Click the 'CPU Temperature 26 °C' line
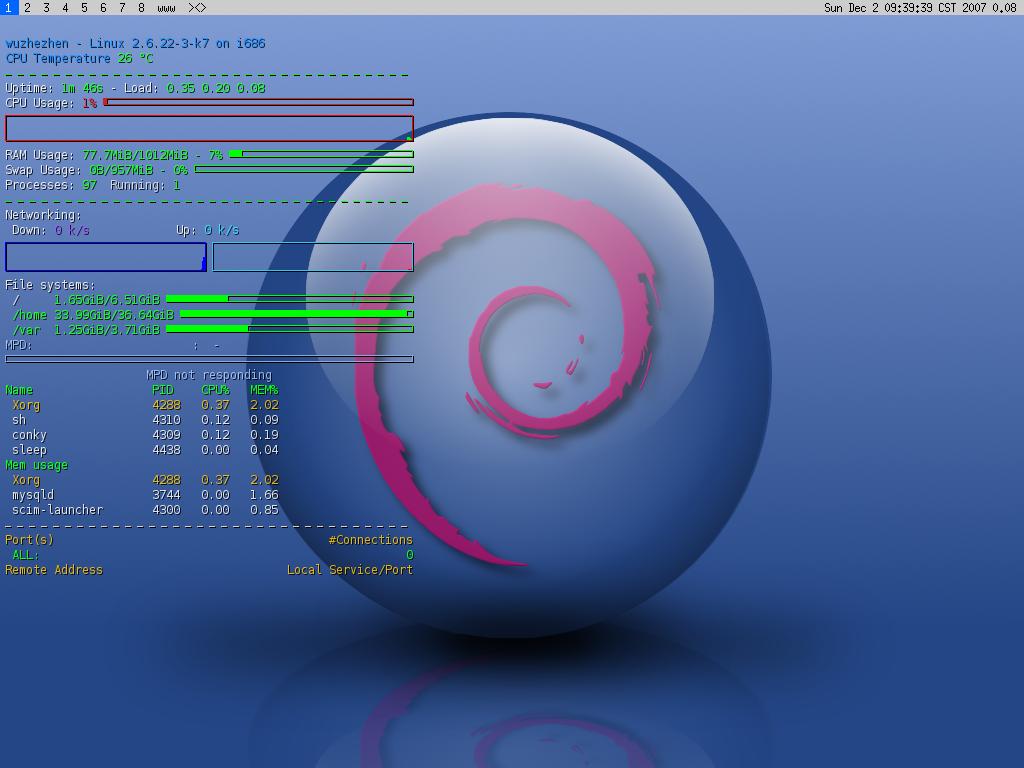The height and width of the screenshot is (768, 1024). click(80, 59)
